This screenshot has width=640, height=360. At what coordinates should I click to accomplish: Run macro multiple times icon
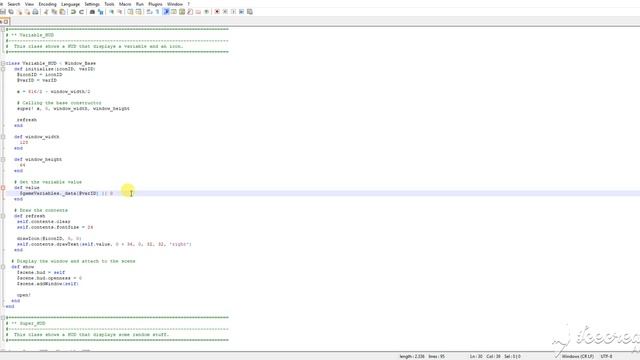(241, 12)
